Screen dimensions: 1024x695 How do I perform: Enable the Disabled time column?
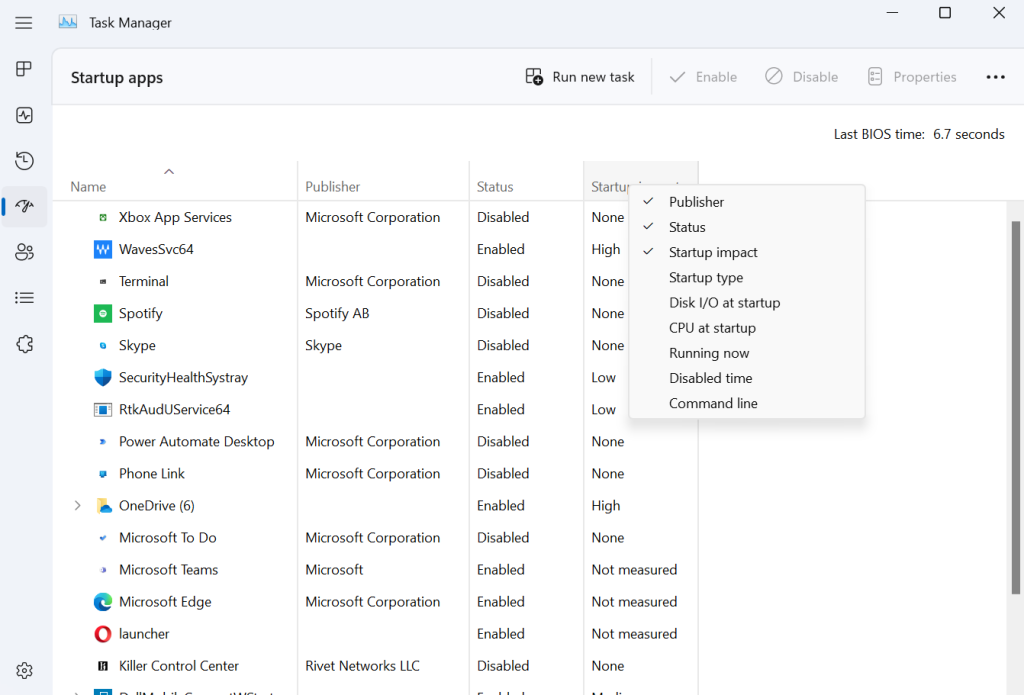point(747,378)
